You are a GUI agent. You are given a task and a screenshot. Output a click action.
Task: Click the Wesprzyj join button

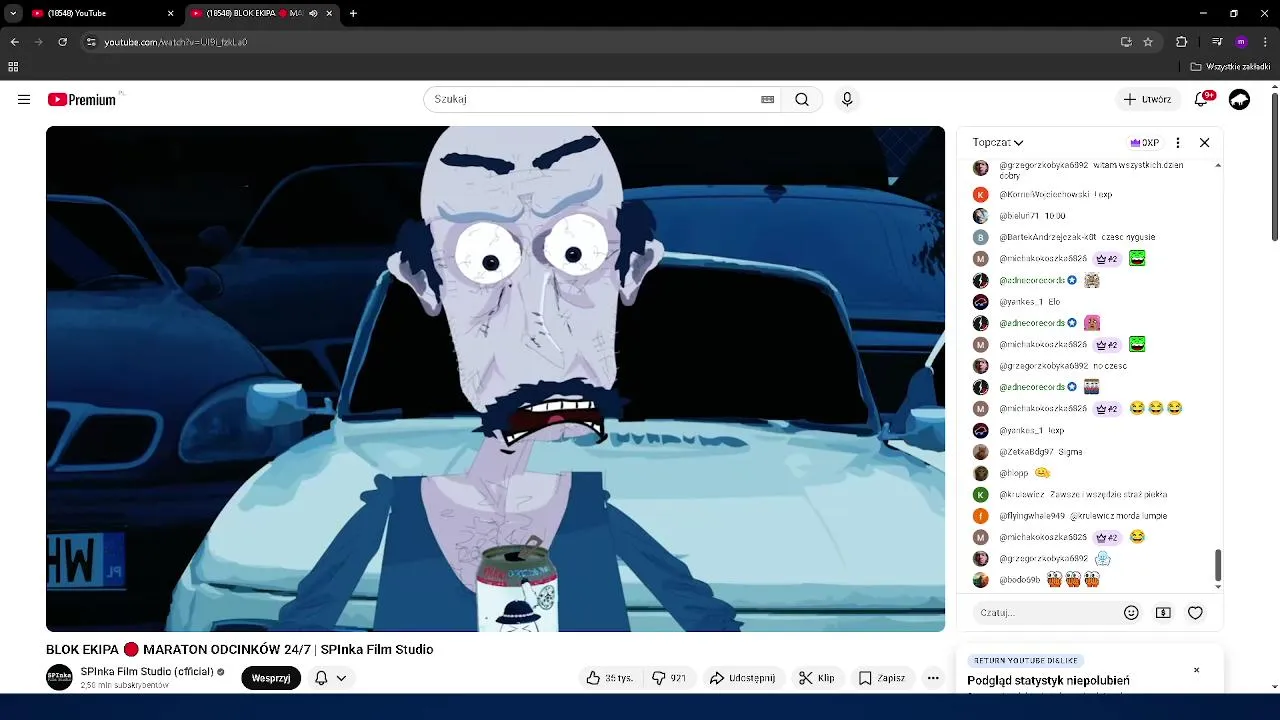coord(271,678)
